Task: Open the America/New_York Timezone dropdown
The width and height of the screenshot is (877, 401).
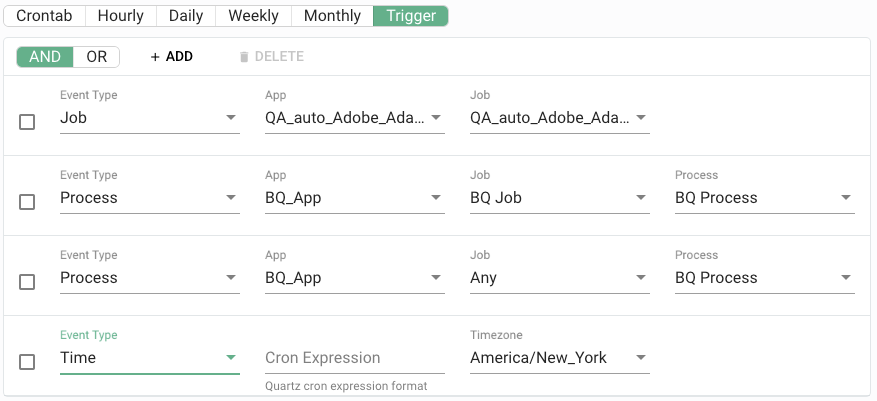Action: [x=559, y=358]
